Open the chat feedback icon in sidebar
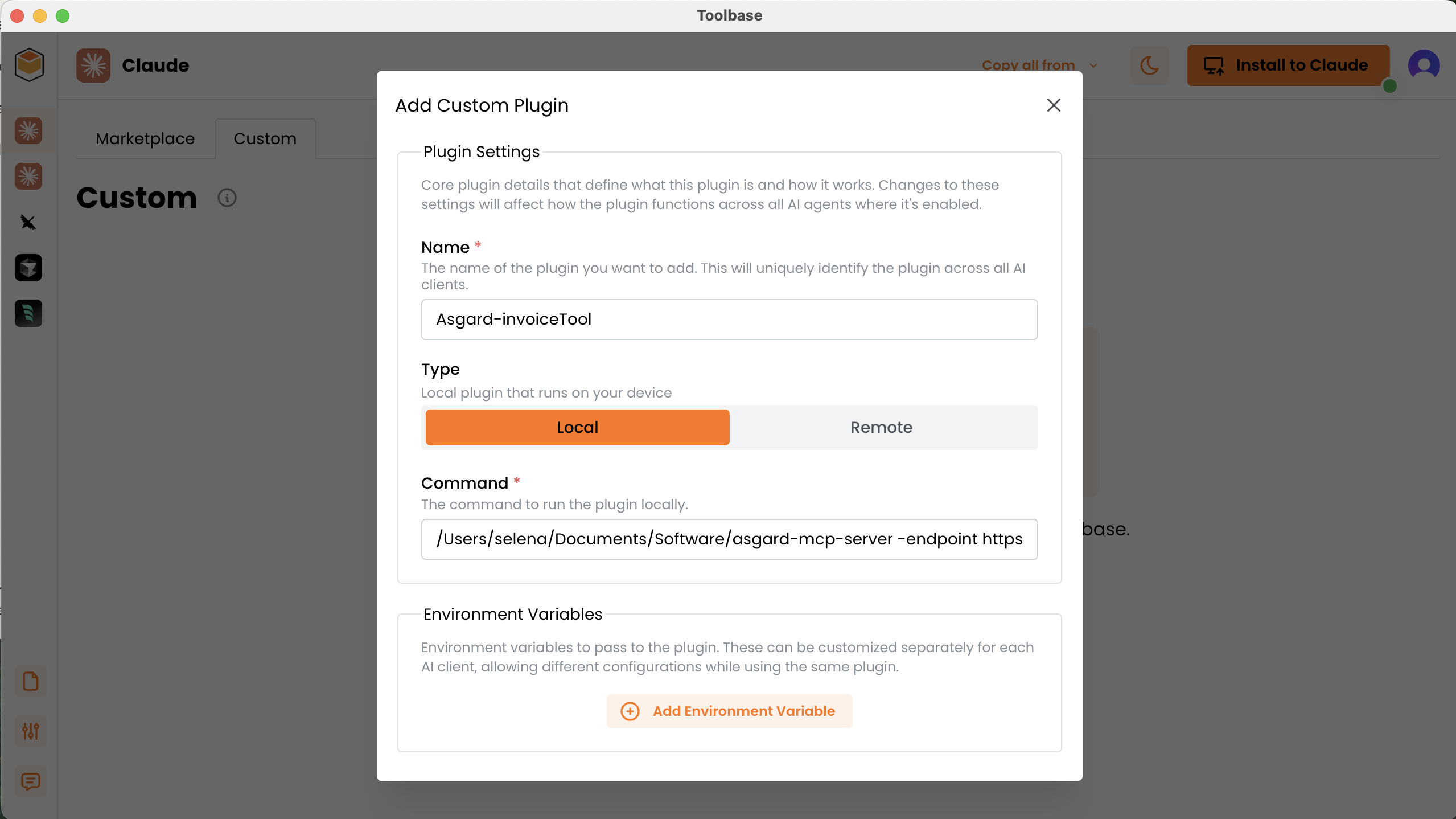This screenshot has width=1456, height=819. click(x=31, y=781)
